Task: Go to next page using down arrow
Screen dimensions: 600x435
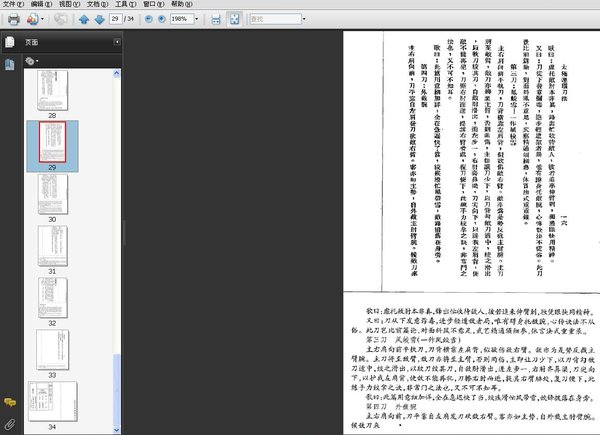Action: click(x=99, y=19)
